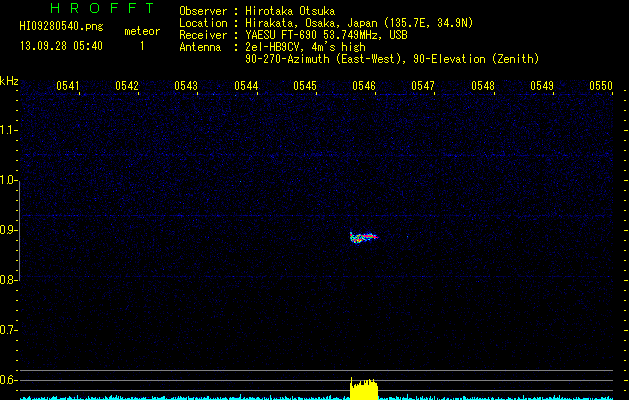Click the 1.0 kHz axis label

tap(8, 180)
